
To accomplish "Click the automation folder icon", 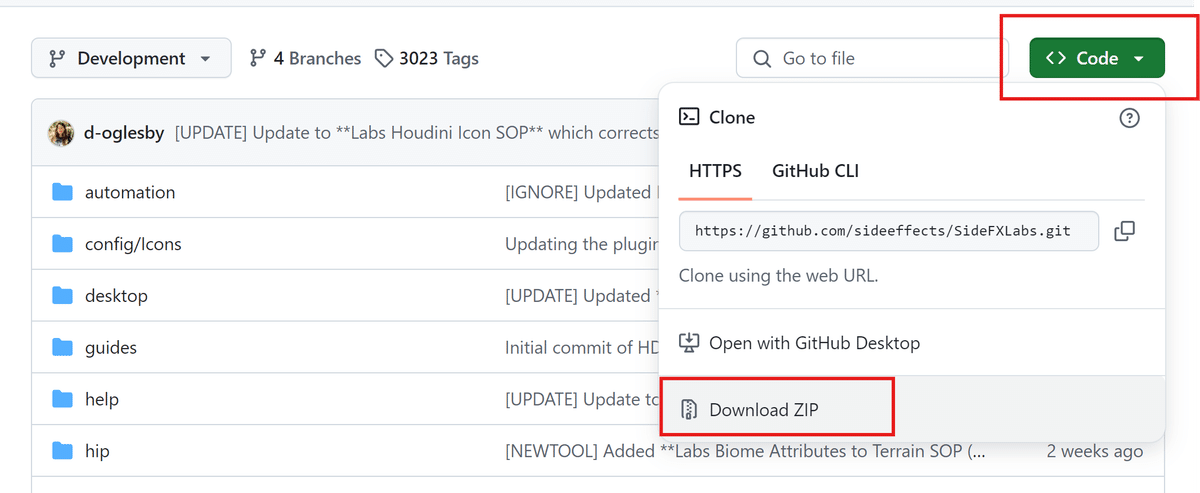I will tap(63, 192).
